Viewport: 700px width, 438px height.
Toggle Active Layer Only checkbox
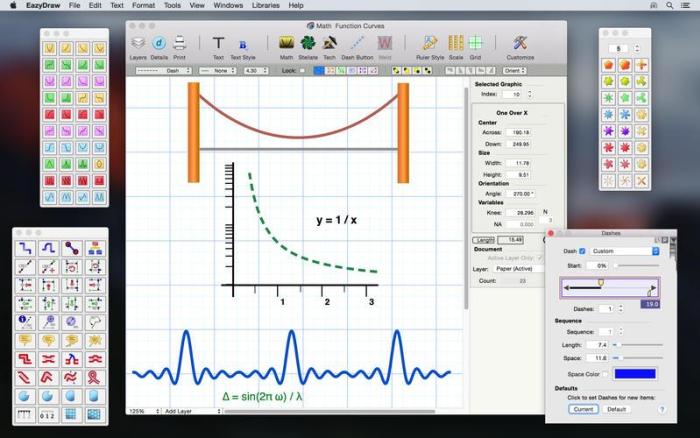click(540, 258)
